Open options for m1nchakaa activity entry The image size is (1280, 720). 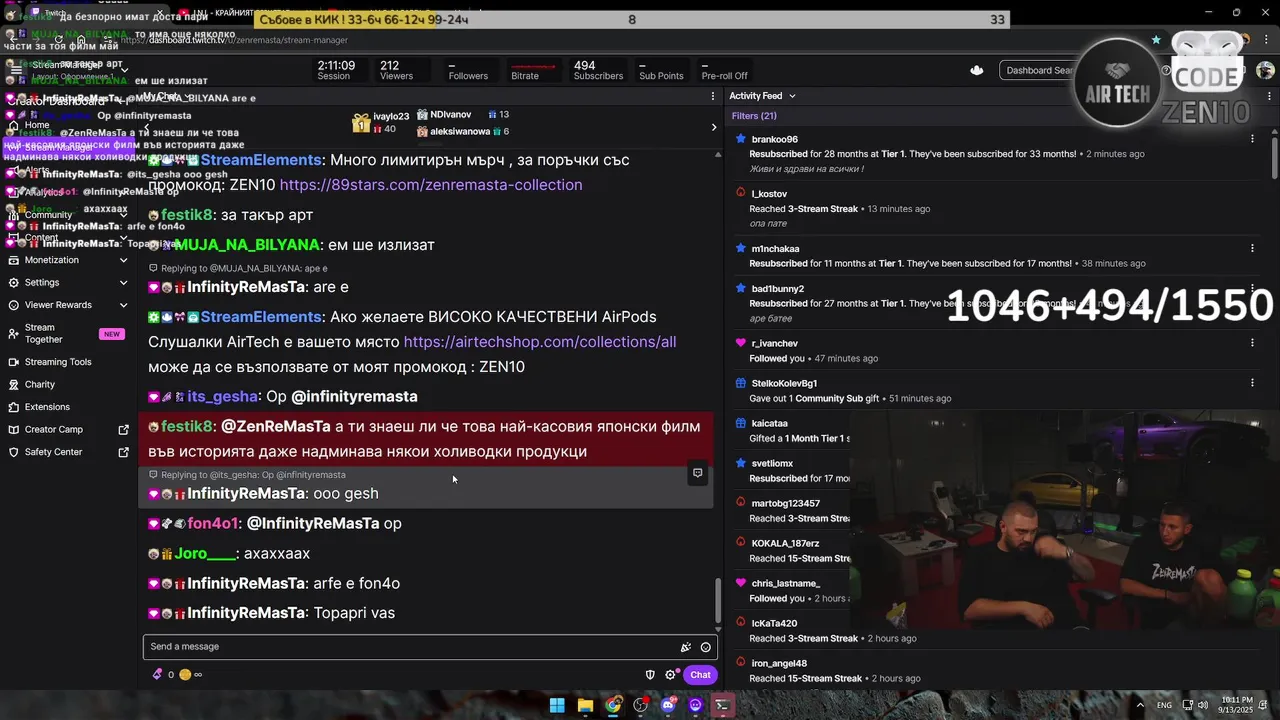(1252, 248)
